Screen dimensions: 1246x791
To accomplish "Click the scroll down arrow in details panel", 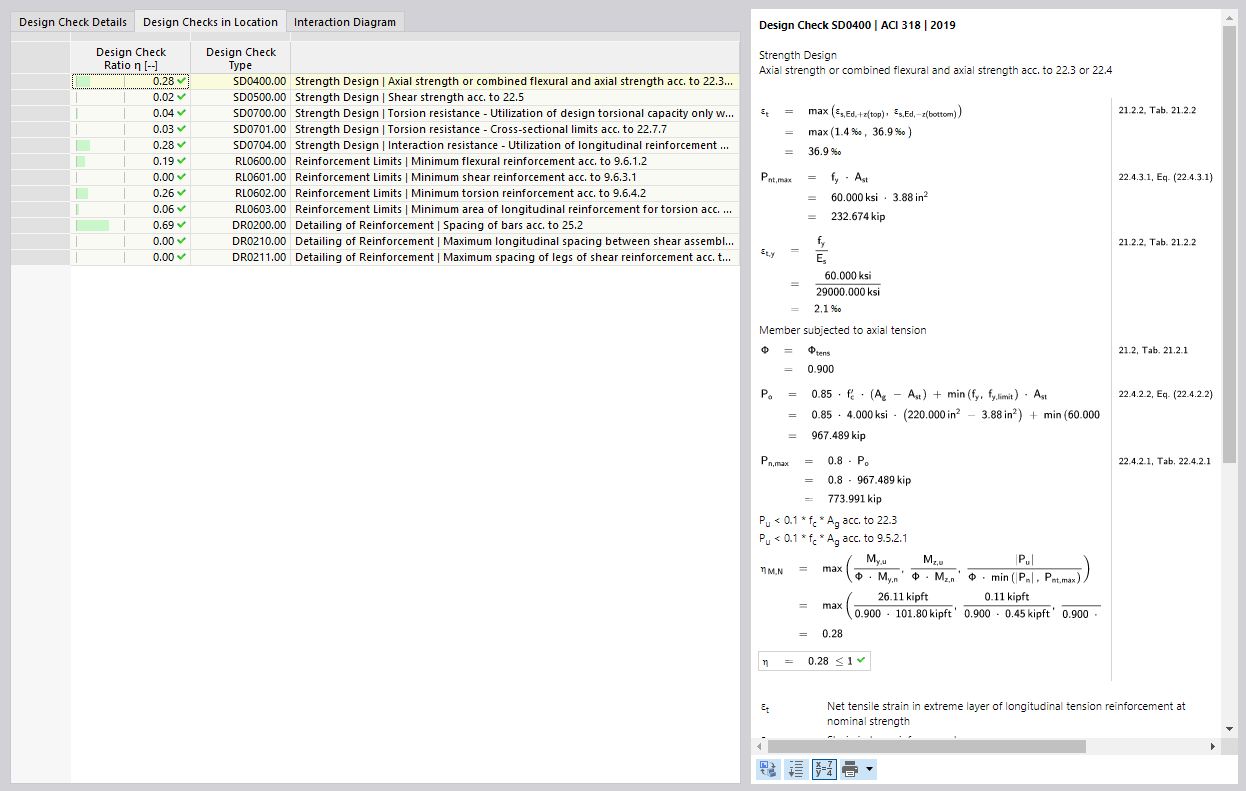I will [1228, 729].
